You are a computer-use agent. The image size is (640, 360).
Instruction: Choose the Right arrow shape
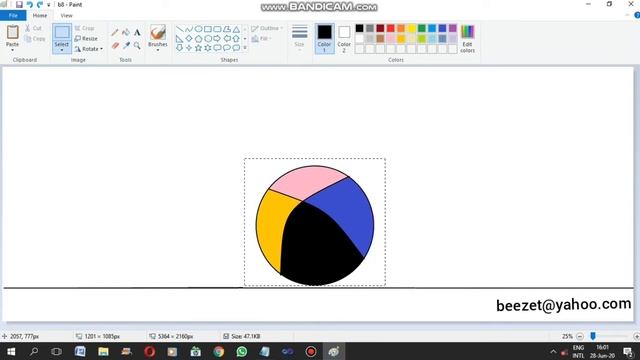coord(217,39)
